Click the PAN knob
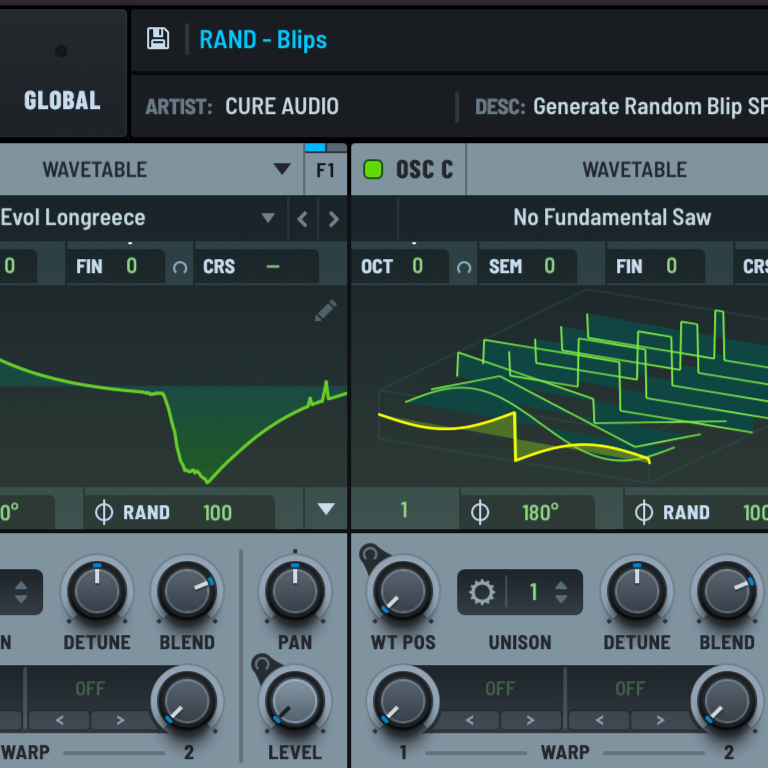Screen dimensions: 768x768 294,591
